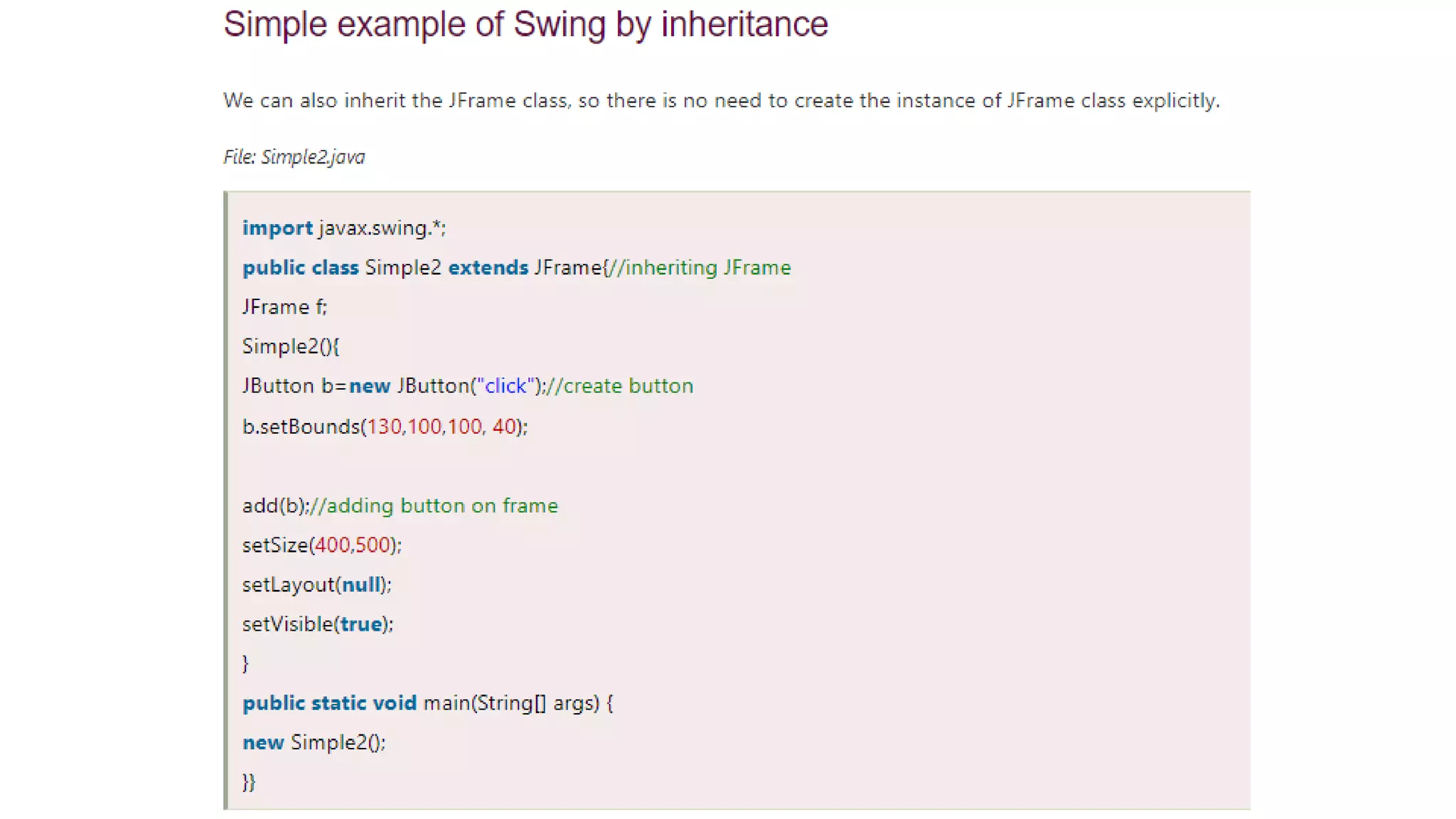
Task: Click the 'Simple2(){' constructor line
Action: pyautogui.click(x=291, y=347)
